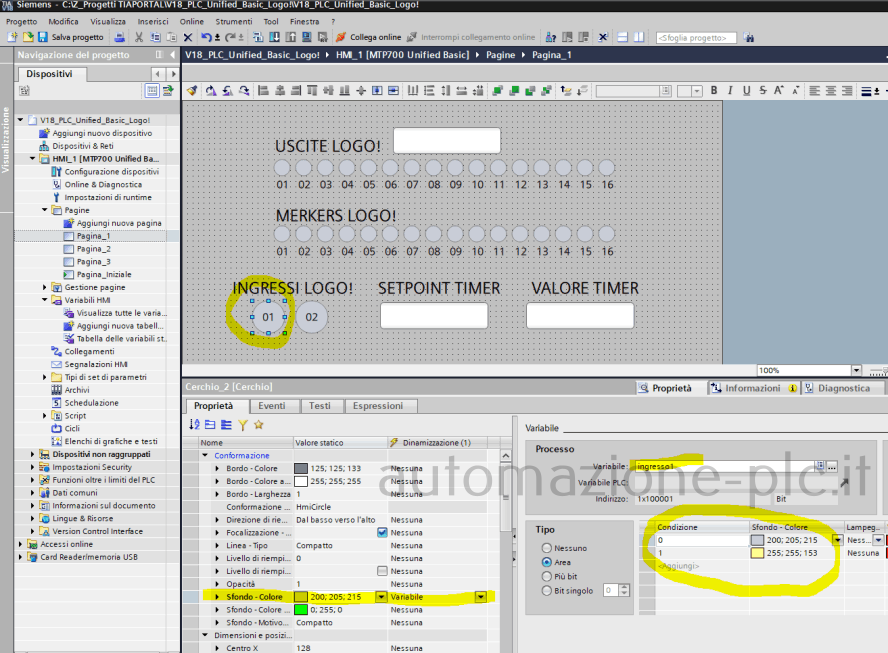
Task: Open the Strumenti menu
Action: coord(234,22)
